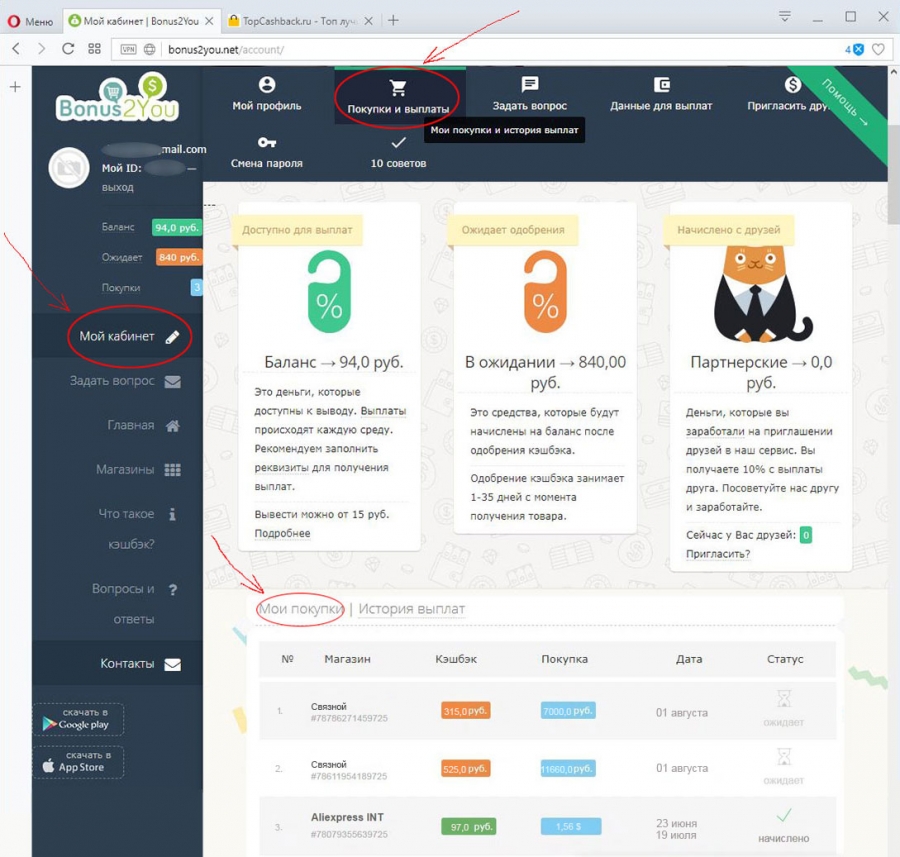This screenshot has width=900, height=857.
Task: Click the site info globe icon
Action: click(x=149, y=49)
